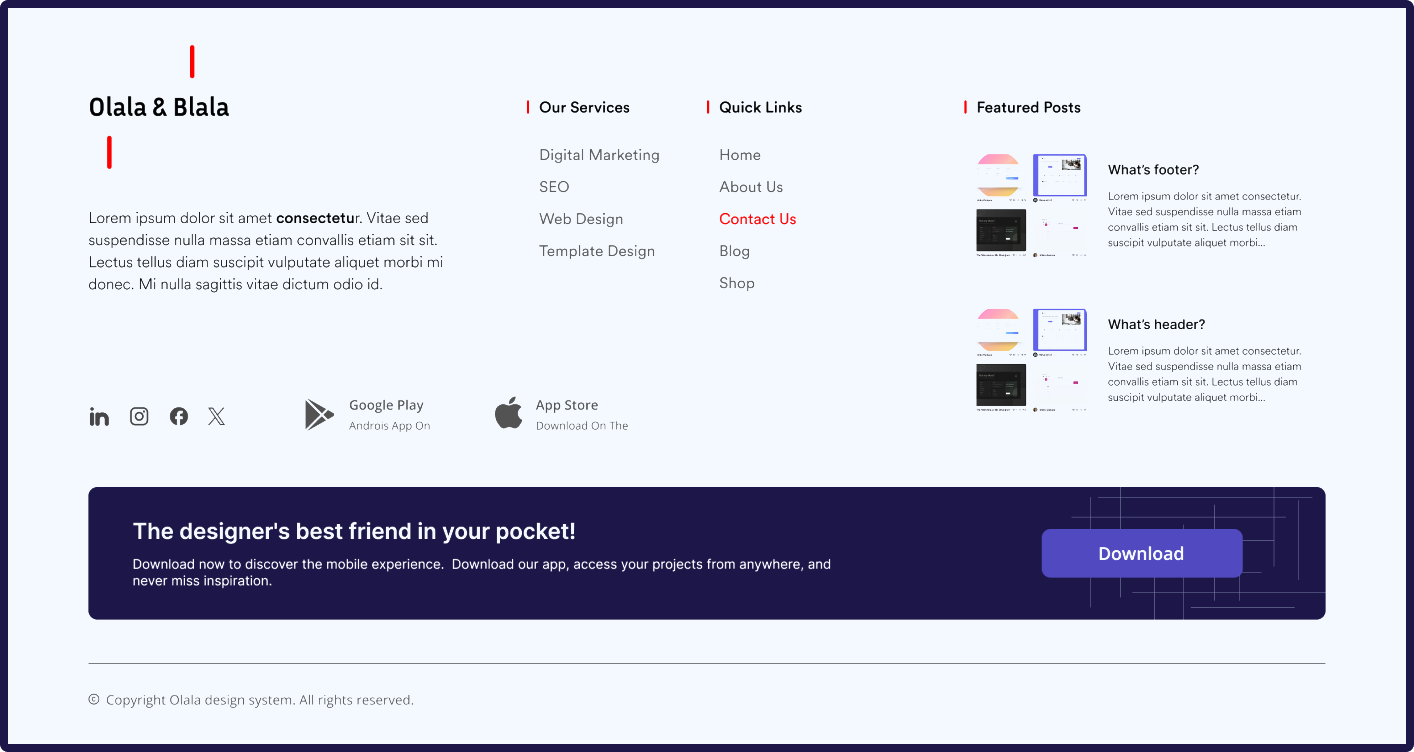The height and width of the screenshot is (752, 1414).
Task: Open Template Design link
Action: point(597,251)
